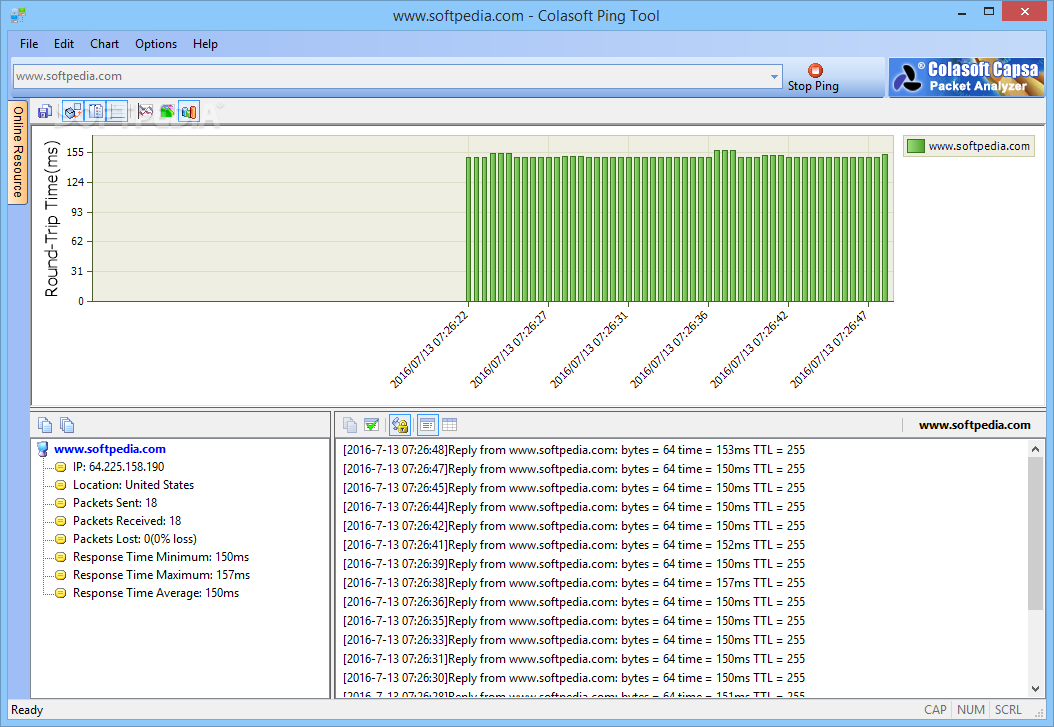Select the 07:26:39 reply log line
The height and width of the screenshot is (727, 1054).
[574, 564]
